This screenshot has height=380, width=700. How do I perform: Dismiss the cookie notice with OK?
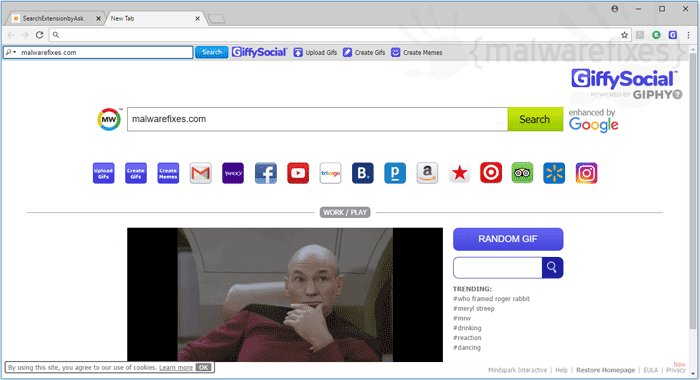[203, 367]
